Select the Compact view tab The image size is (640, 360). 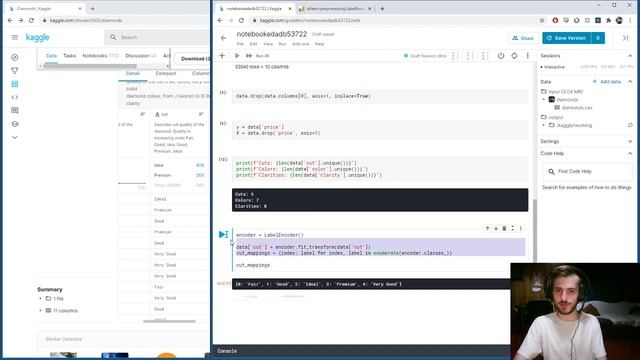click(166, 73)
